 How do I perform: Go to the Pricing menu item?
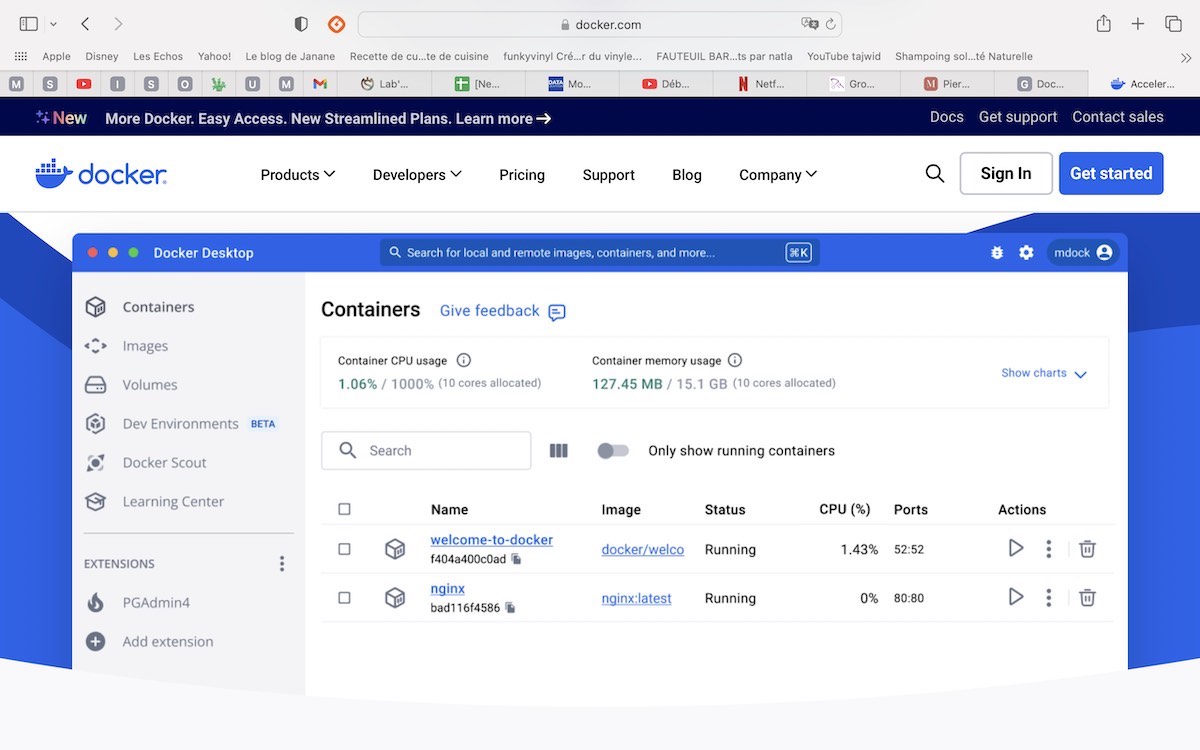click(x=522, y=175)
